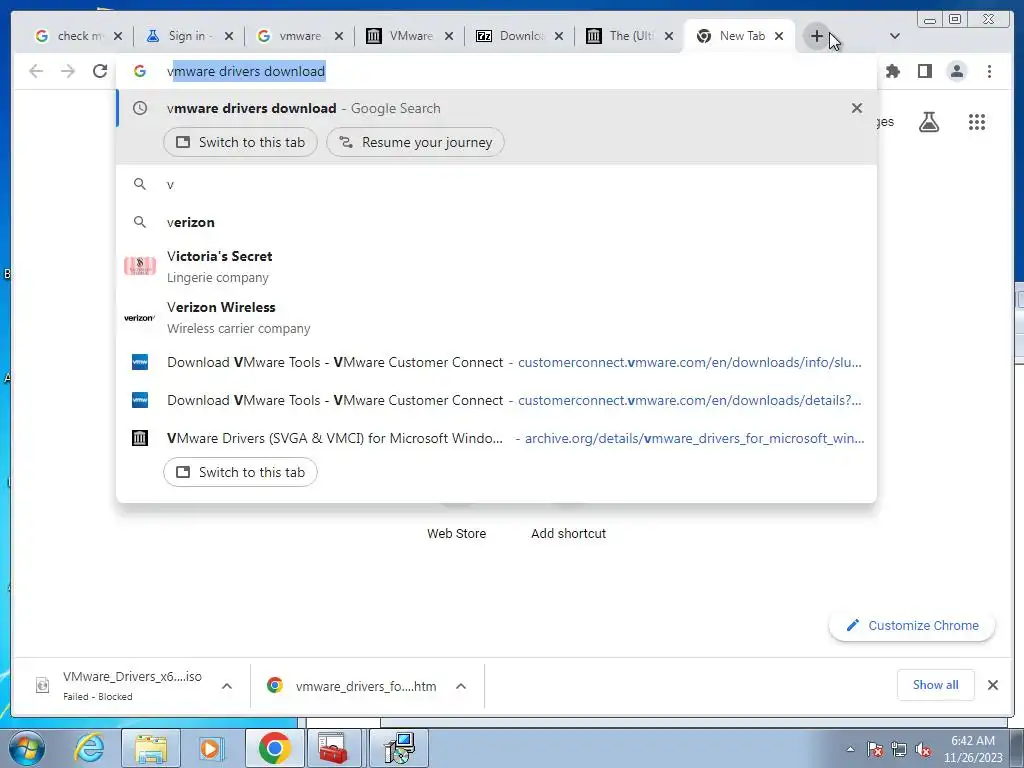
Task: Open Windows Explorer from taskbar
Action: [x=152, y=748]
